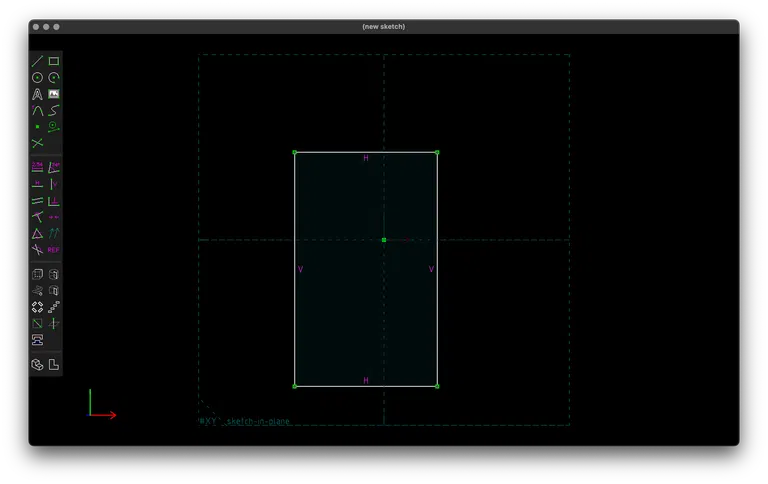Select the Arc of a circle tool
This screenshot has width=768, height=484.
[54, 77]
